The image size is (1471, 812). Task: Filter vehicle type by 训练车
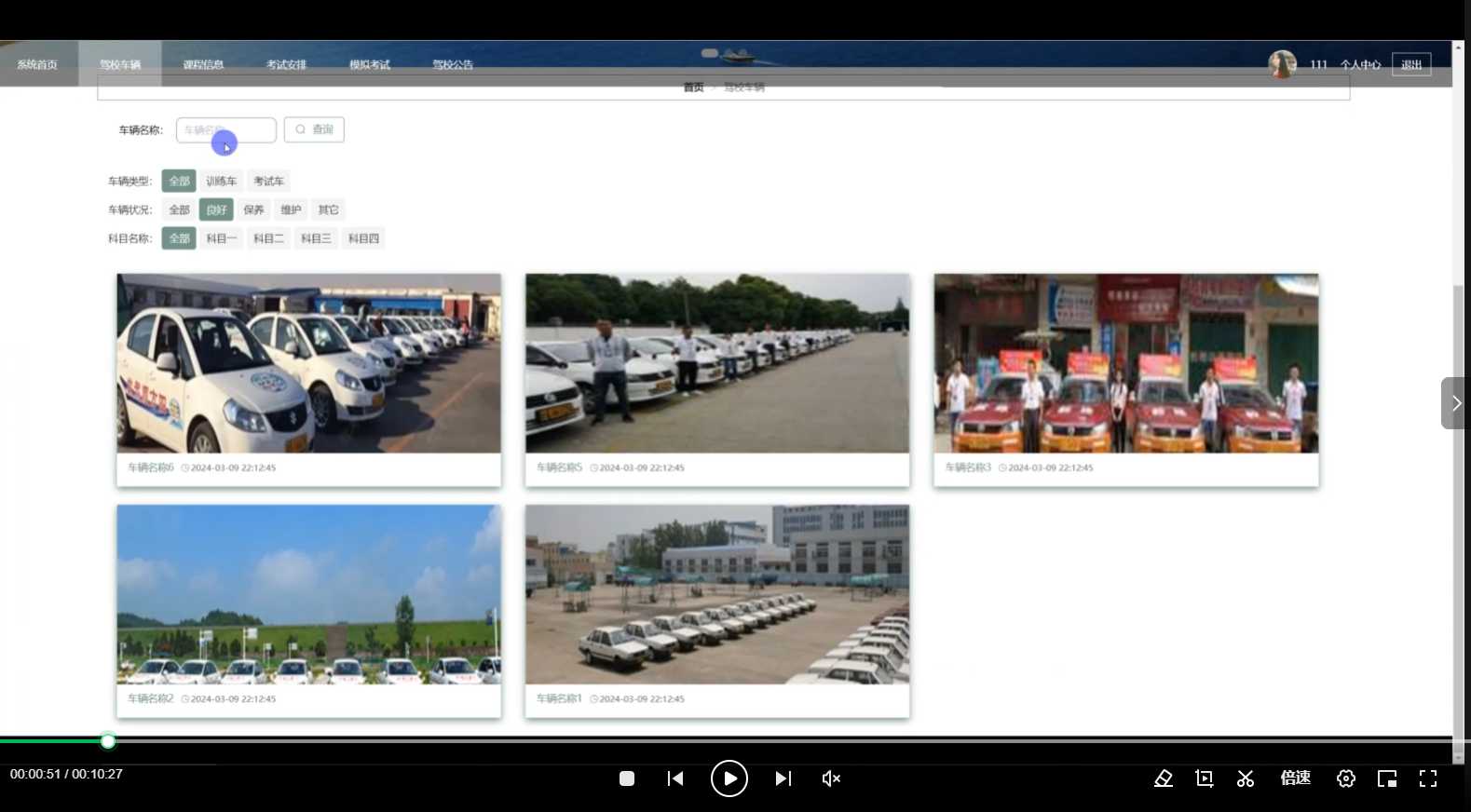[222, 181]
